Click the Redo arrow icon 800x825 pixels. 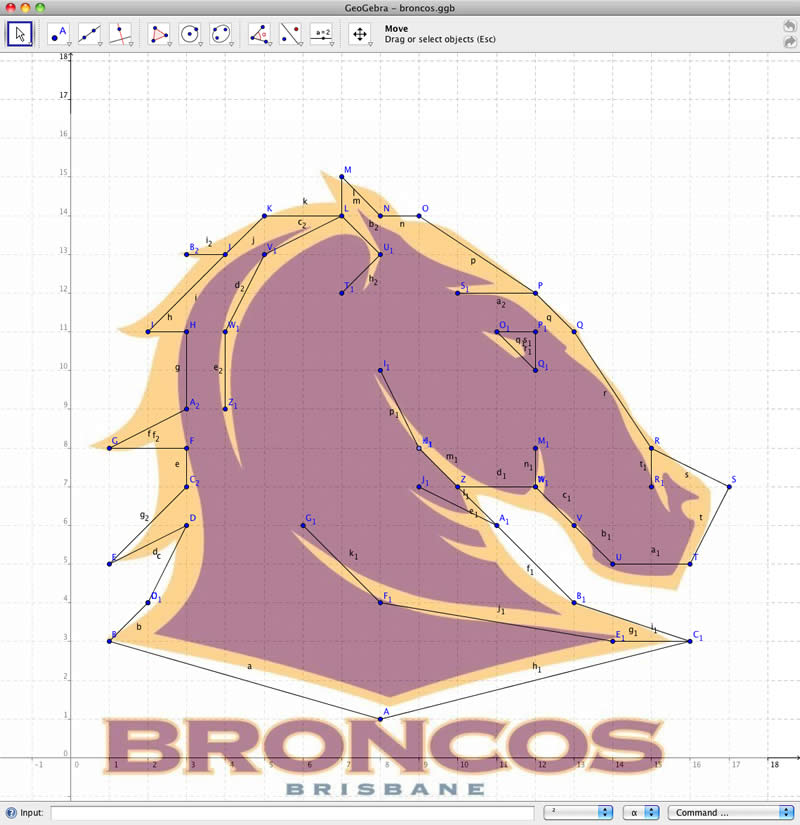789,42
